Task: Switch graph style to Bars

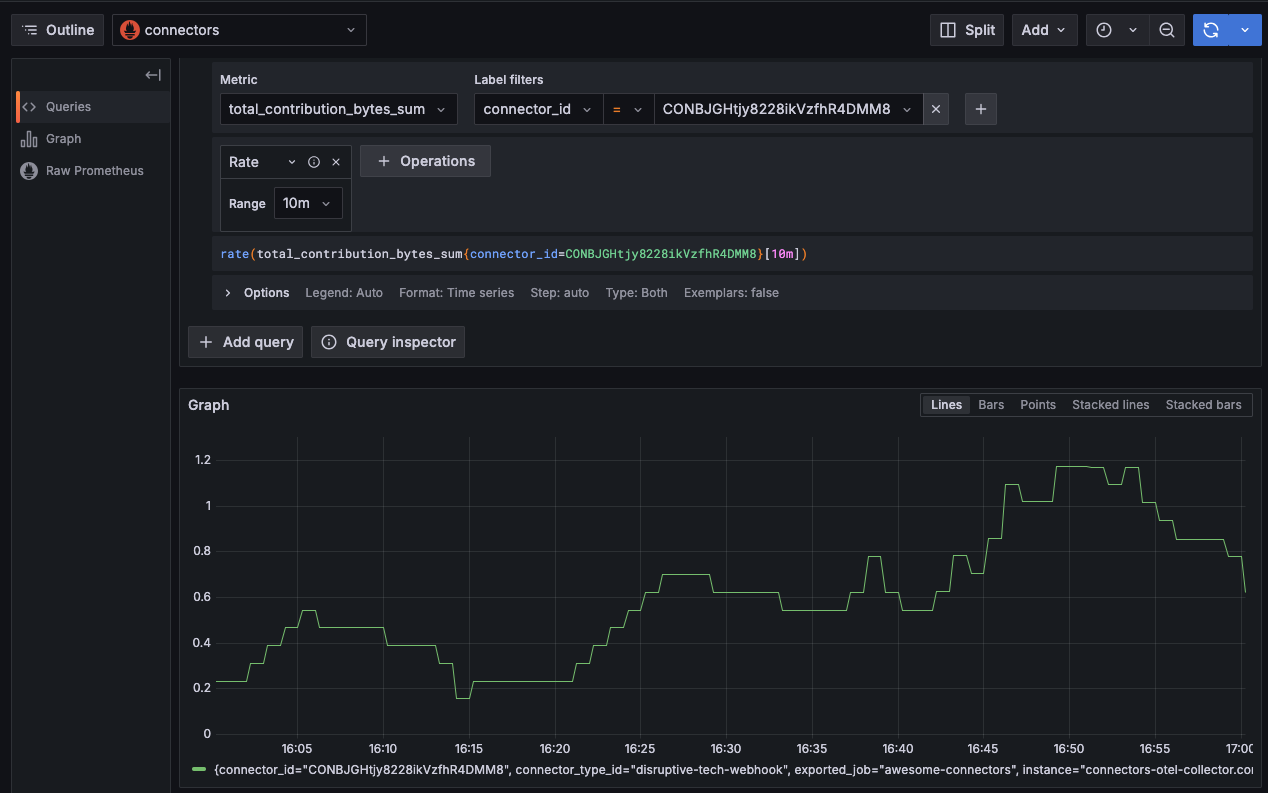Action: [x=991, y=405]
